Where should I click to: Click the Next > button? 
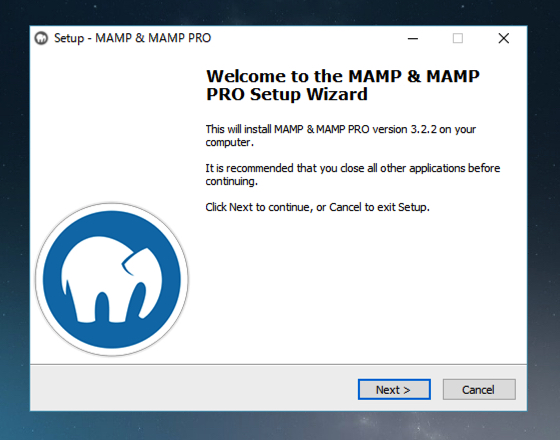point(394,389)
